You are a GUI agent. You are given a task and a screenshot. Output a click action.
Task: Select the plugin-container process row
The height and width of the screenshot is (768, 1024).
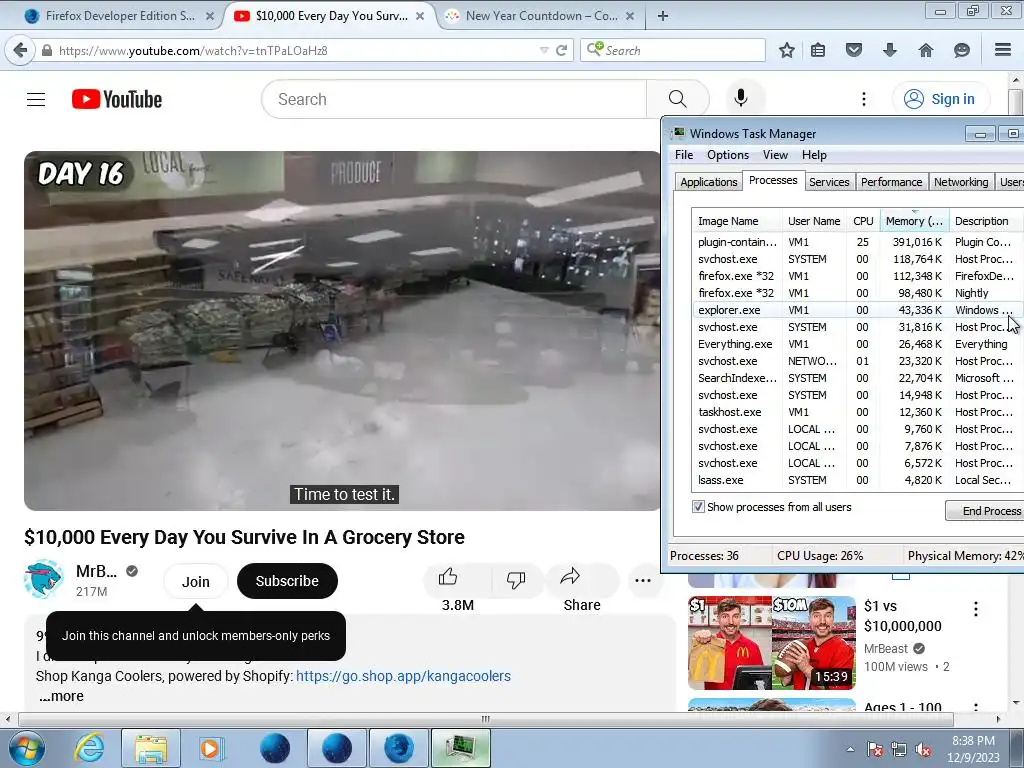(x=857, y=242)
